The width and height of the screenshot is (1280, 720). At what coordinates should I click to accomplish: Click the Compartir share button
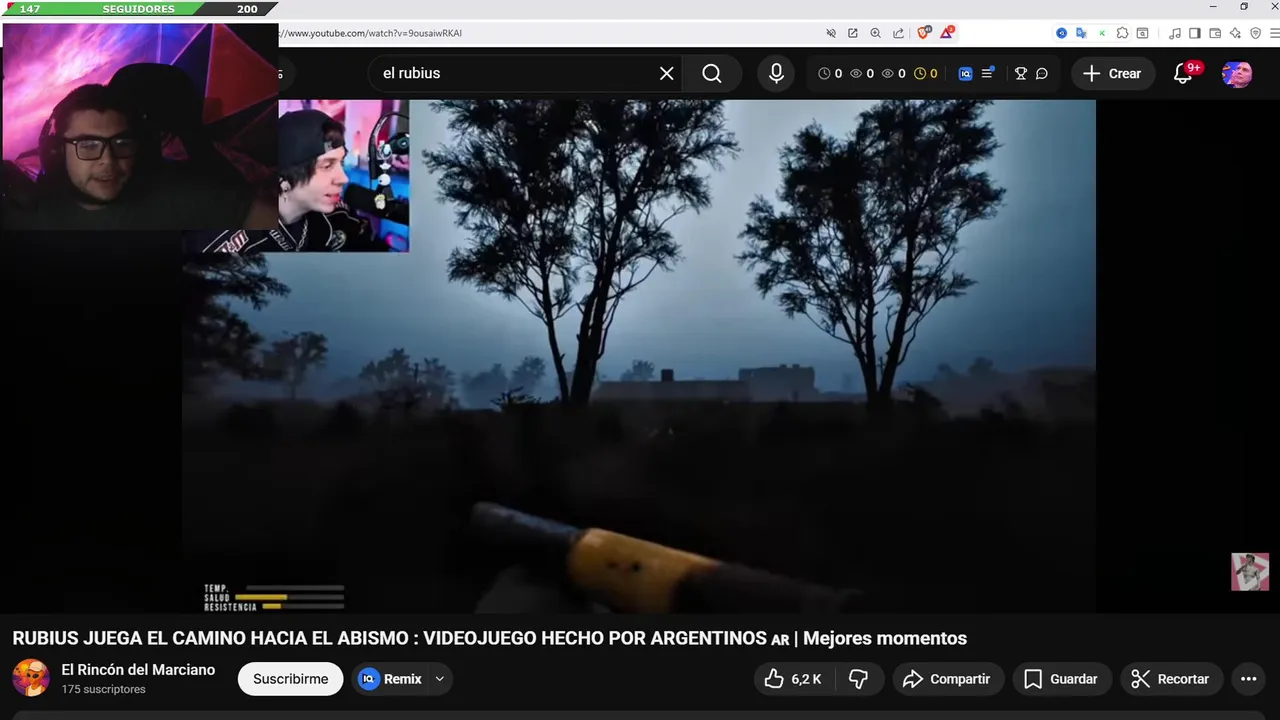pyautogui.click(x=946, y=679)
